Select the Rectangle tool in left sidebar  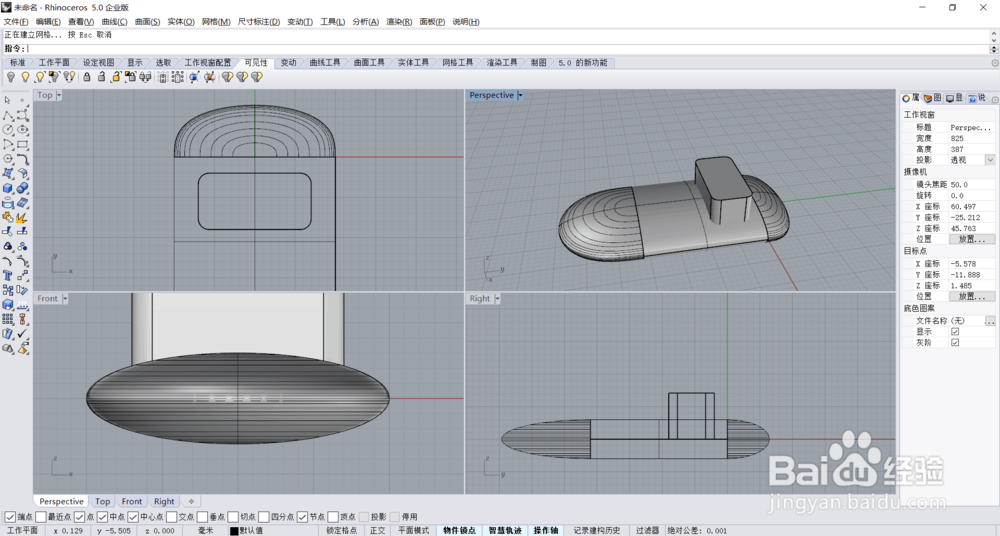(x=22, y=144)
